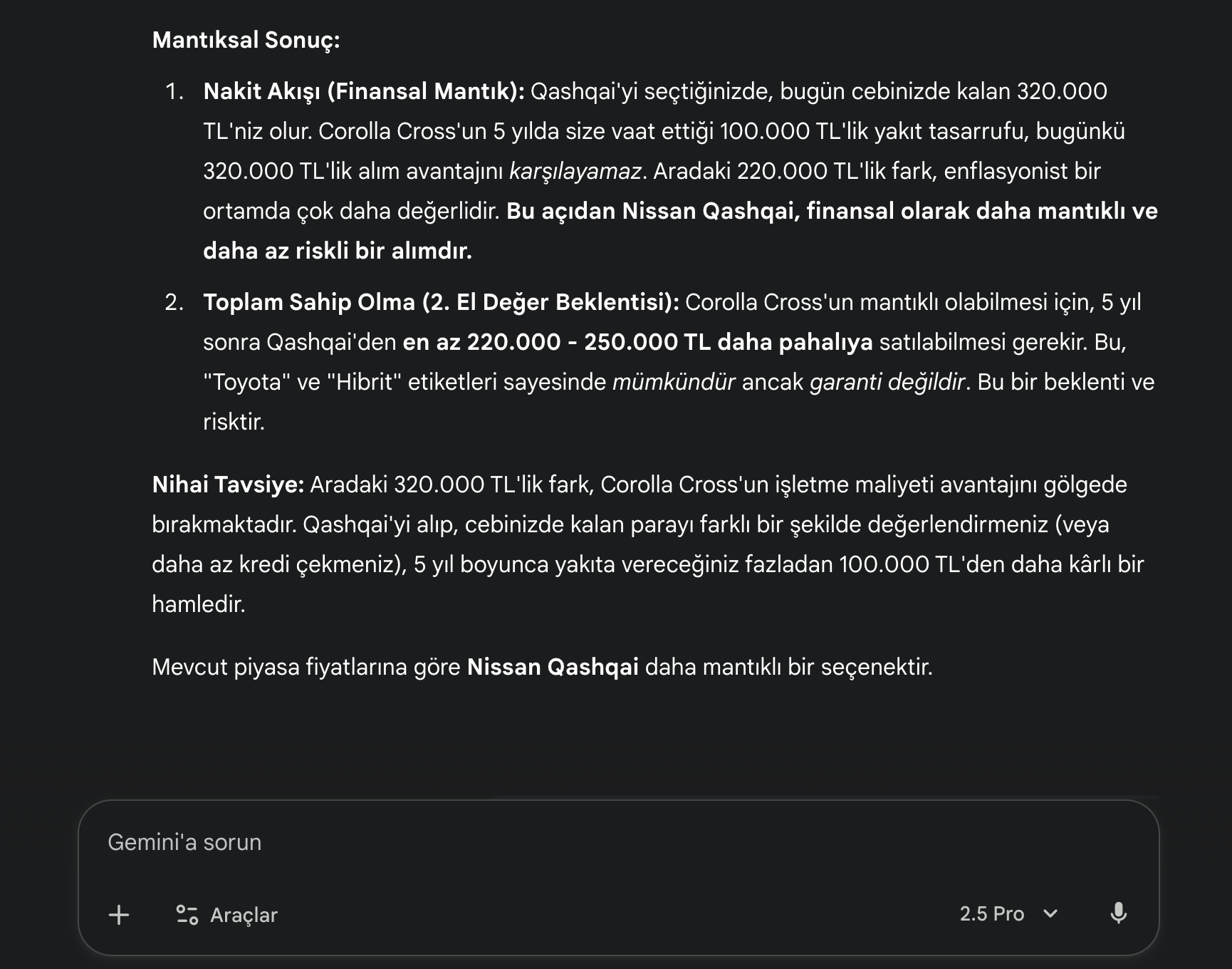This screenshot has height=969, width=1232.
Task: Open the 2.5 Pro model selector
Action: (x=991, y=913)
